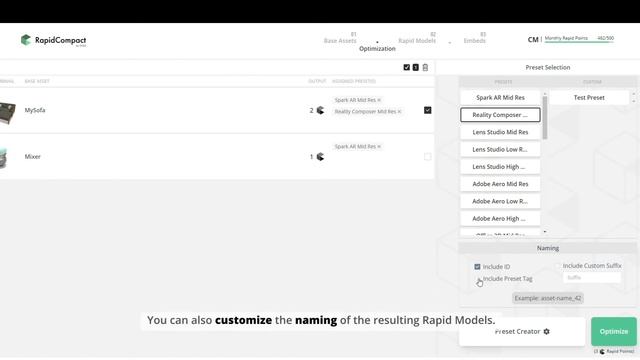Open the CM account menu
This screenshot has width=640, height=360.
click(533, 40)
